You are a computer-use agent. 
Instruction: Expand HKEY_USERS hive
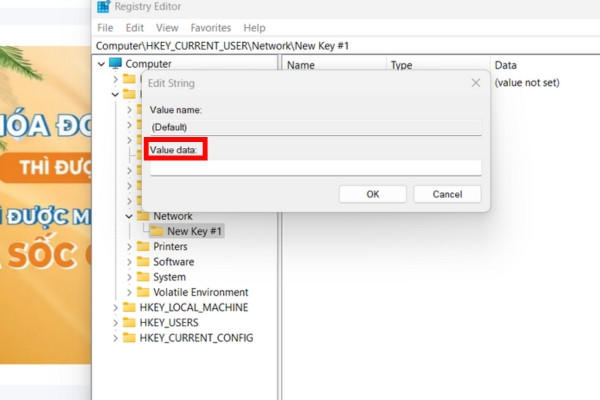click(x=115, y=323)
